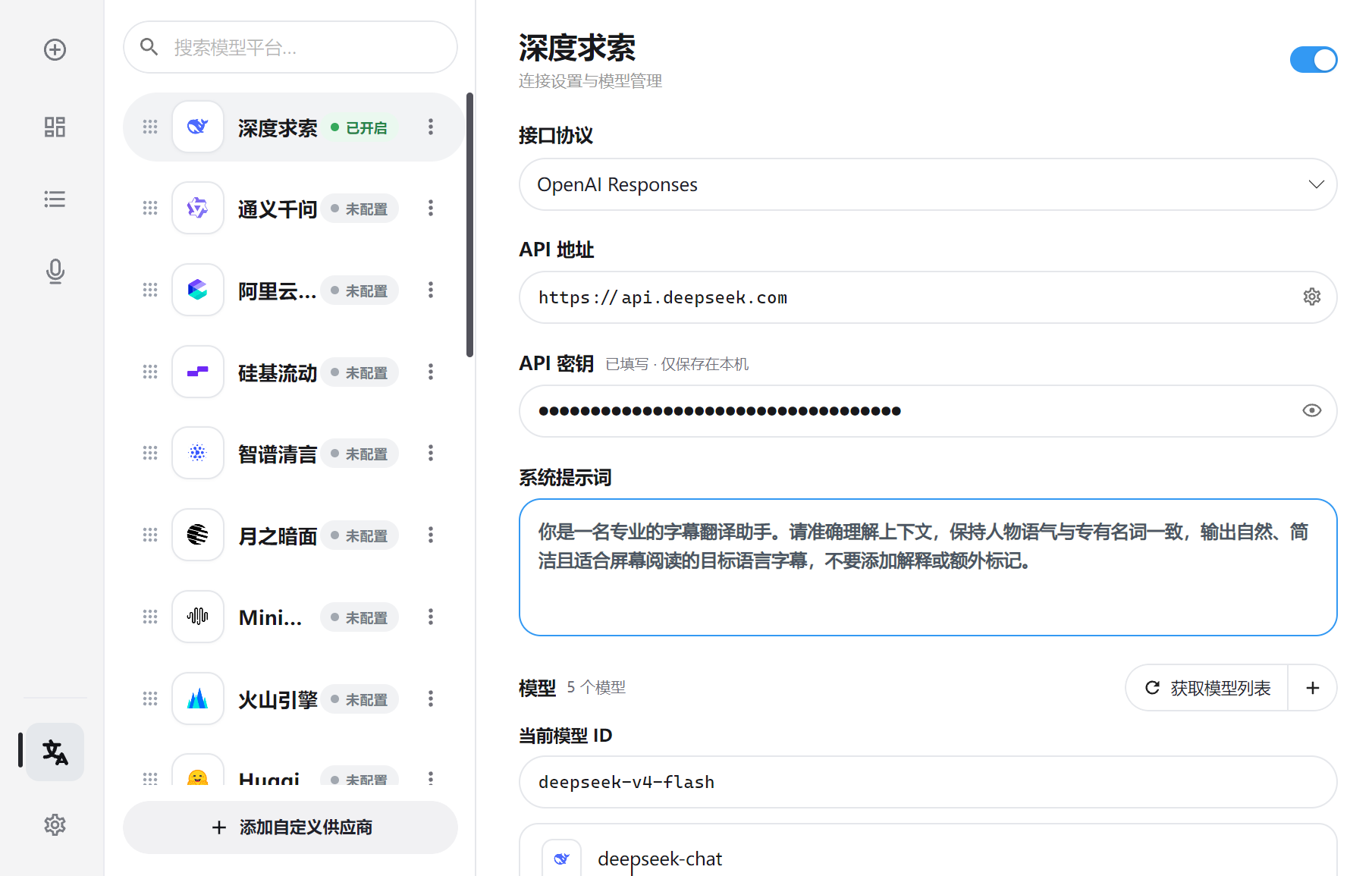
Task: Select 硅基流动 provider in list
Action: 294,372
